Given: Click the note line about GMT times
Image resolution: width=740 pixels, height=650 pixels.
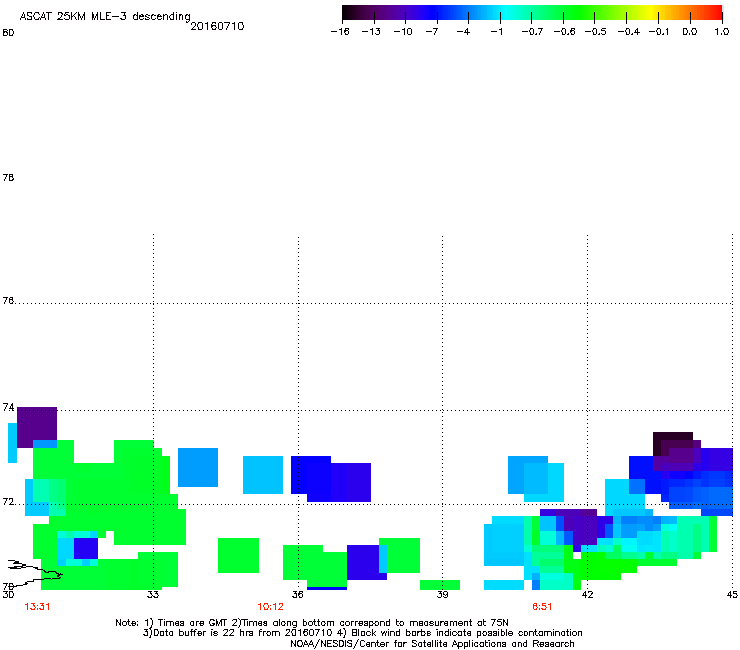Looking at the screenshot, I should 312,623.
